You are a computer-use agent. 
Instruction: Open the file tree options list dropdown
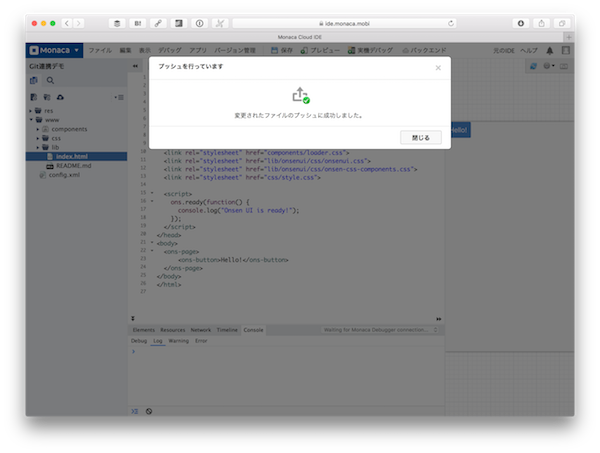119,98
